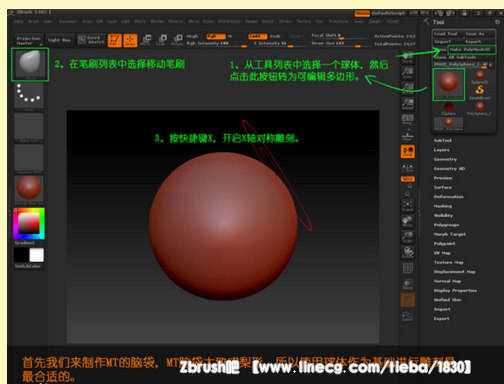504x384 pixels.
Task: Toggle L.Sym local symmetry
Action: click(407, 167)
